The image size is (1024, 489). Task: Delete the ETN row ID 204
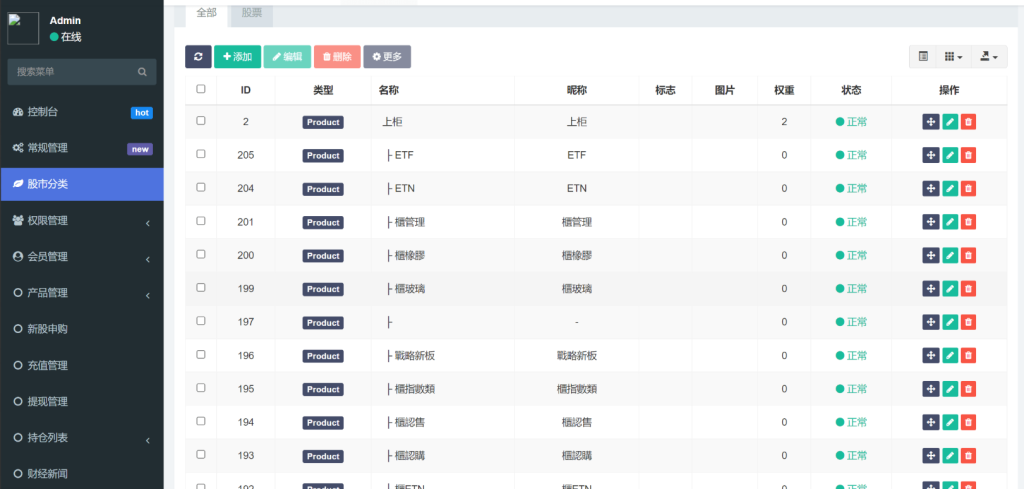(x=968, y=188)
